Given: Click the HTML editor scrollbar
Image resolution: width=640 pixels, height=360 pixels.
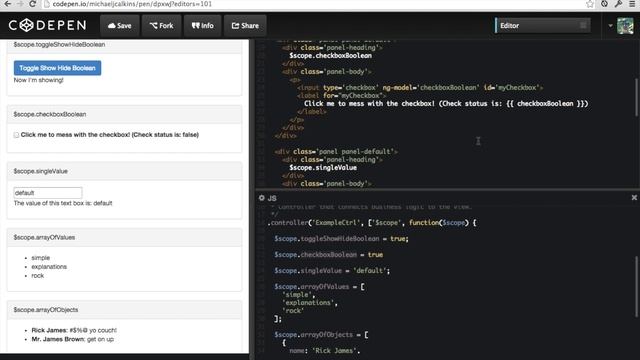Looking at the screenshot, I should [636, 98].
